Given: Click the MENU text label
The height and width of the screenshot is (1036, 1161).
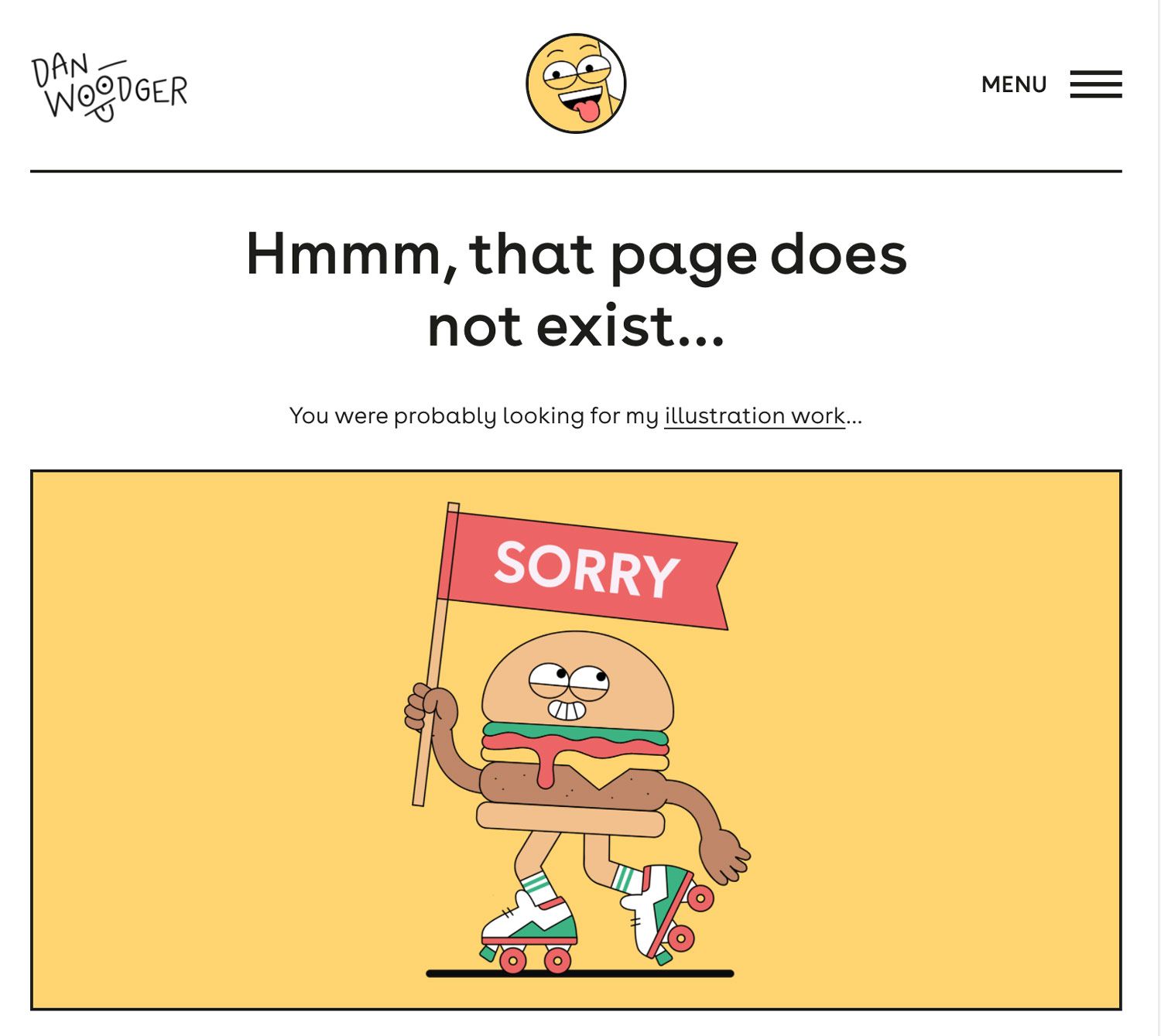Looking at the screenshot, I should point(1014,84).
